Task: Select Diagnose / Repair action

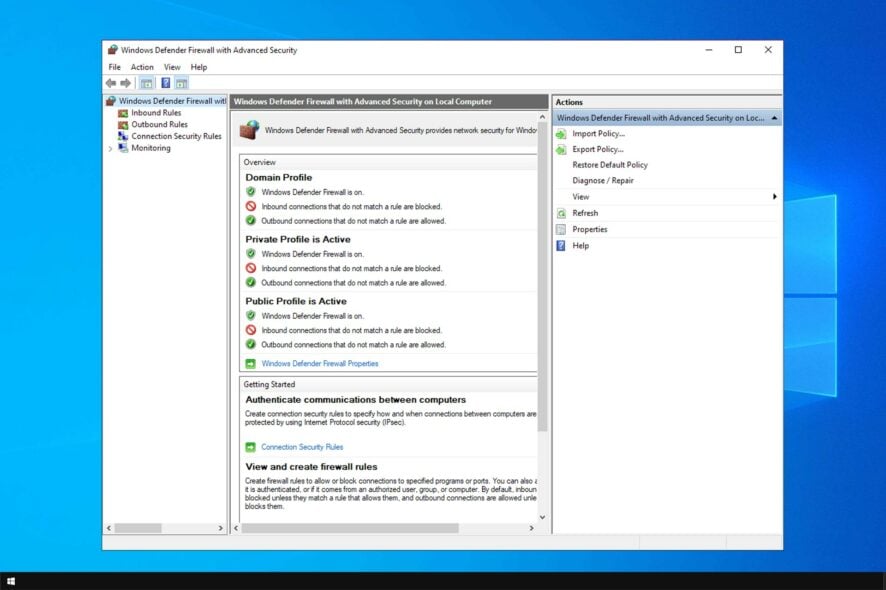Action: point(603,181)
